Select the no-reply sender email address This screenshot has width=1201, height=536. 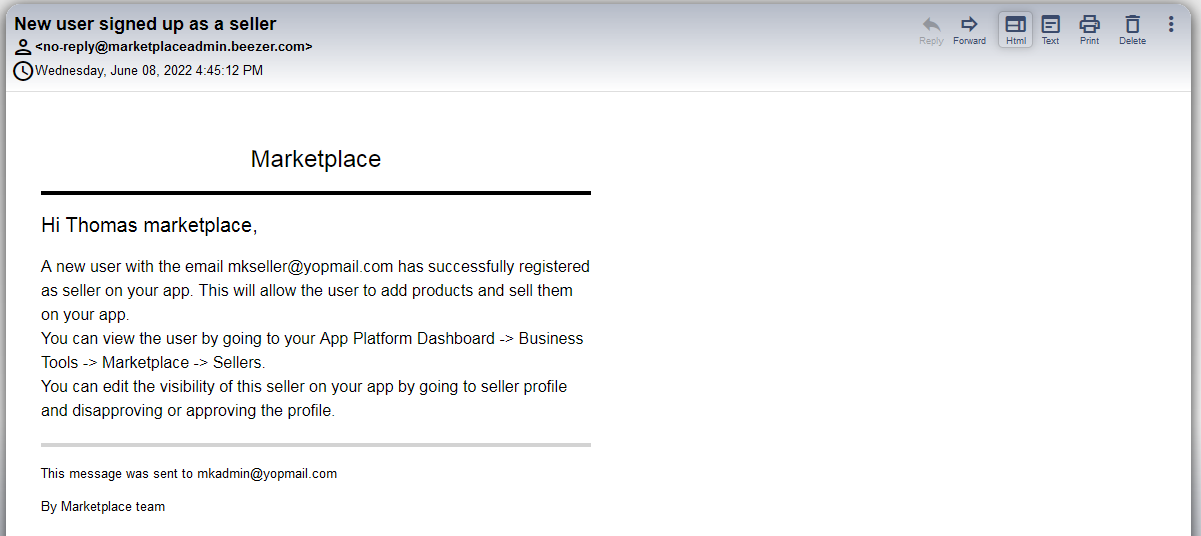click(x=173, y=47)
